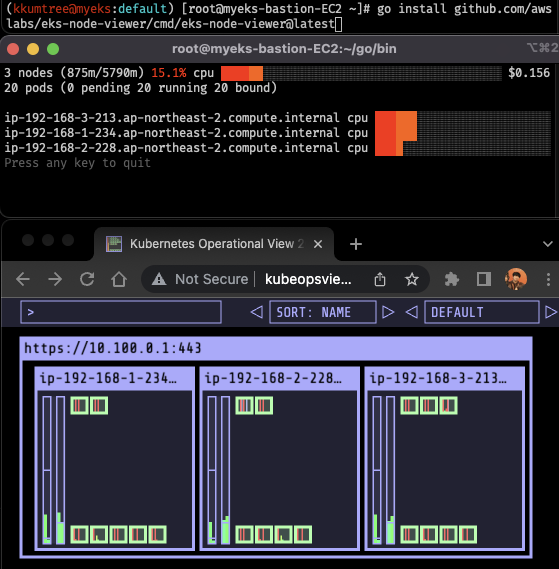The image size is (559, 569).
Task: Click the $0.156 cost value in terminal
Action: tap(529, 73)
